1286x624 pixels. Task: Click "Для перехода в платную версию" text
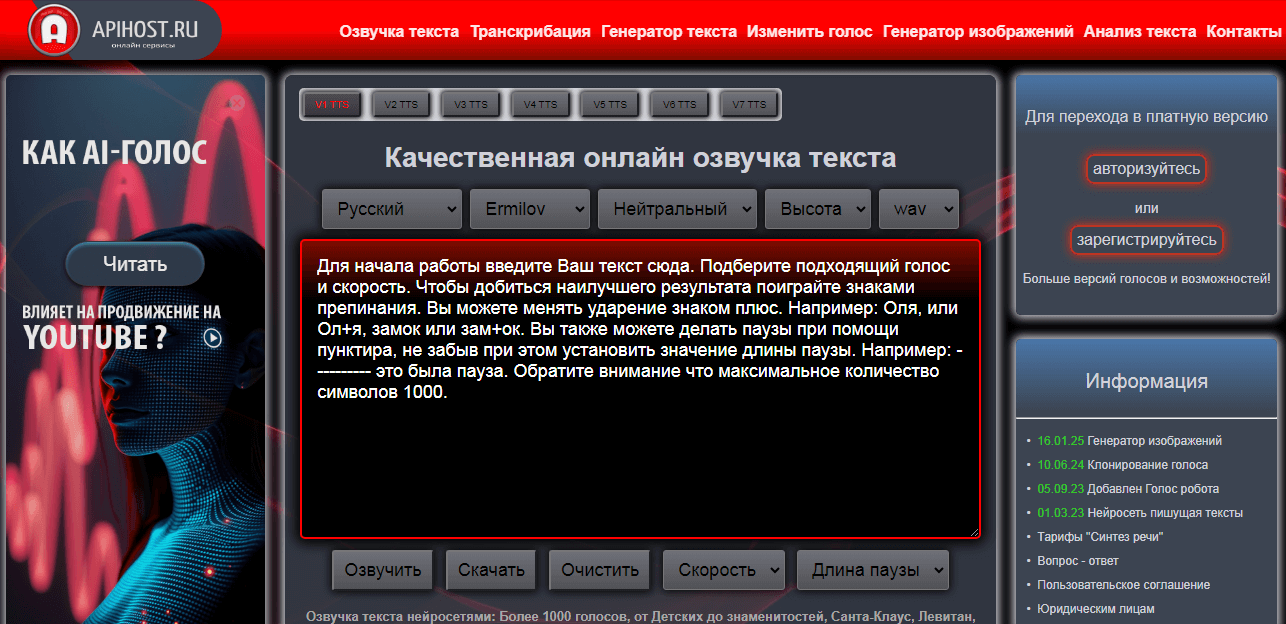tap(1146, 117)
